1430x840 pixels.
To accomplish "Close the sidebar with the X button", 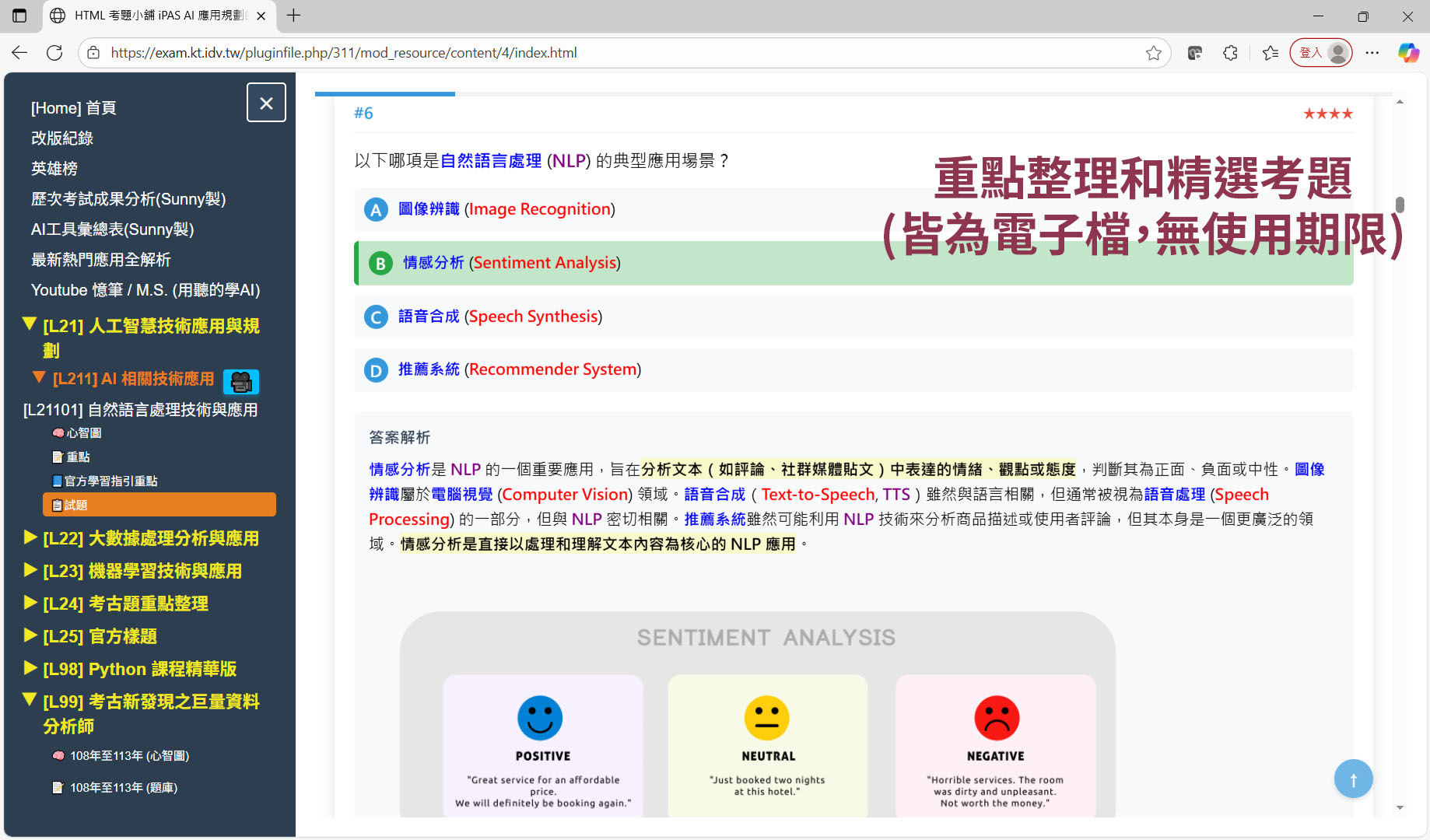I will click(266, 103).
